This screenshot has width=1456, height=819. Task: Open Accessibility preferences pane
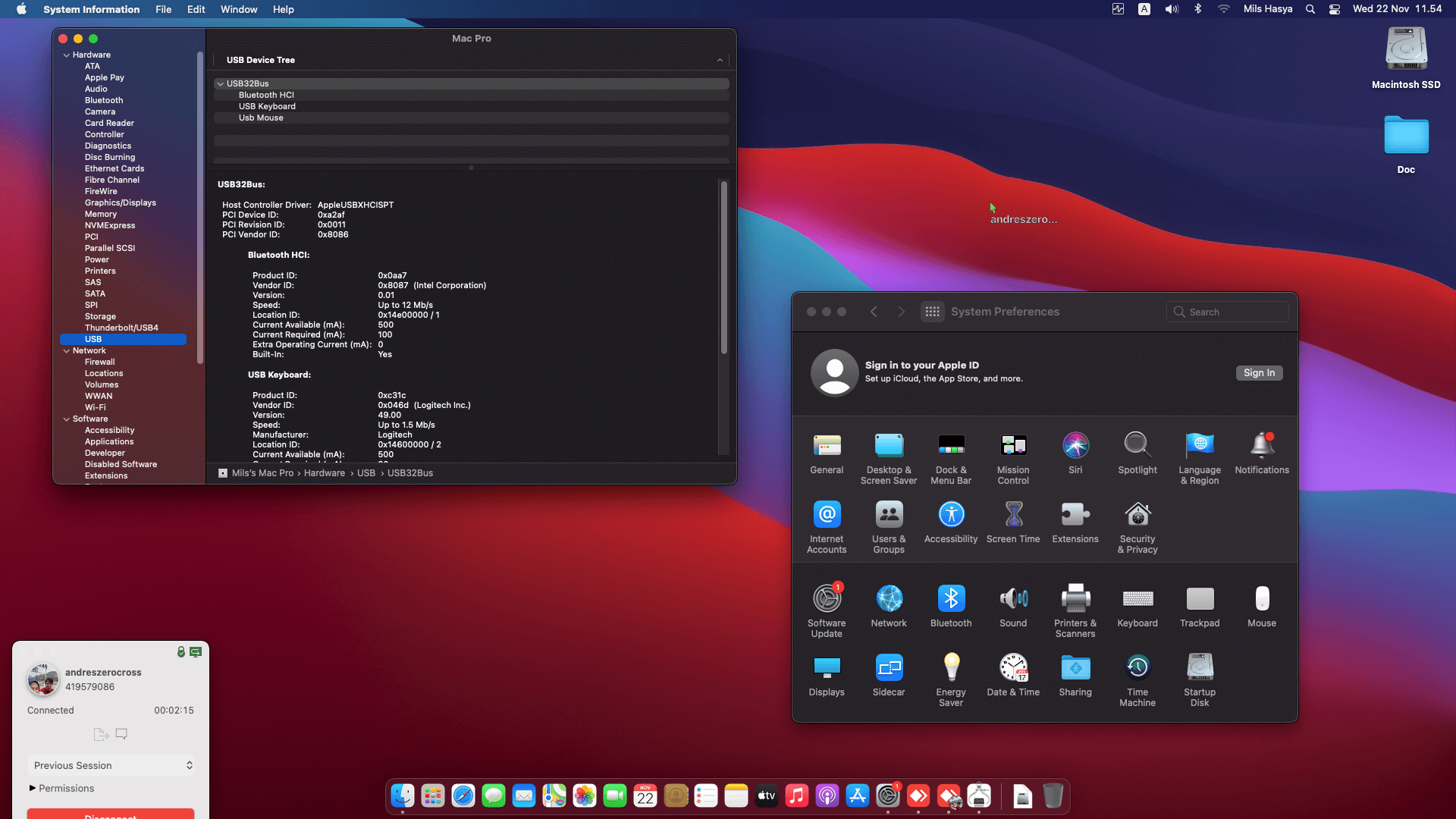coord(951,522)
